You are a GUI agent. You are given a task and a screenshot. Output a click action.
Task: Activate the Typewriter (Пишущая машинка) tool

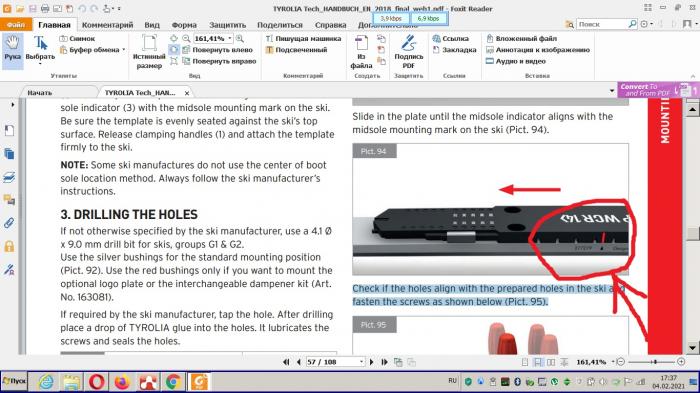(x=304, y=38)
